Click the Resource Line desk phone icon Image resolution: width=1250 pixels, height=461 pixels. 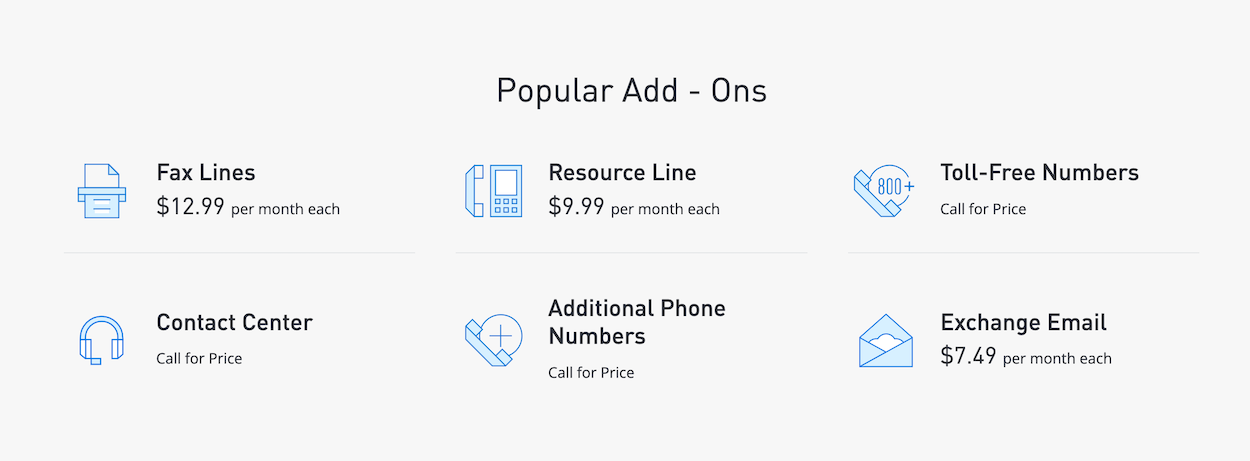coord(493,191)
